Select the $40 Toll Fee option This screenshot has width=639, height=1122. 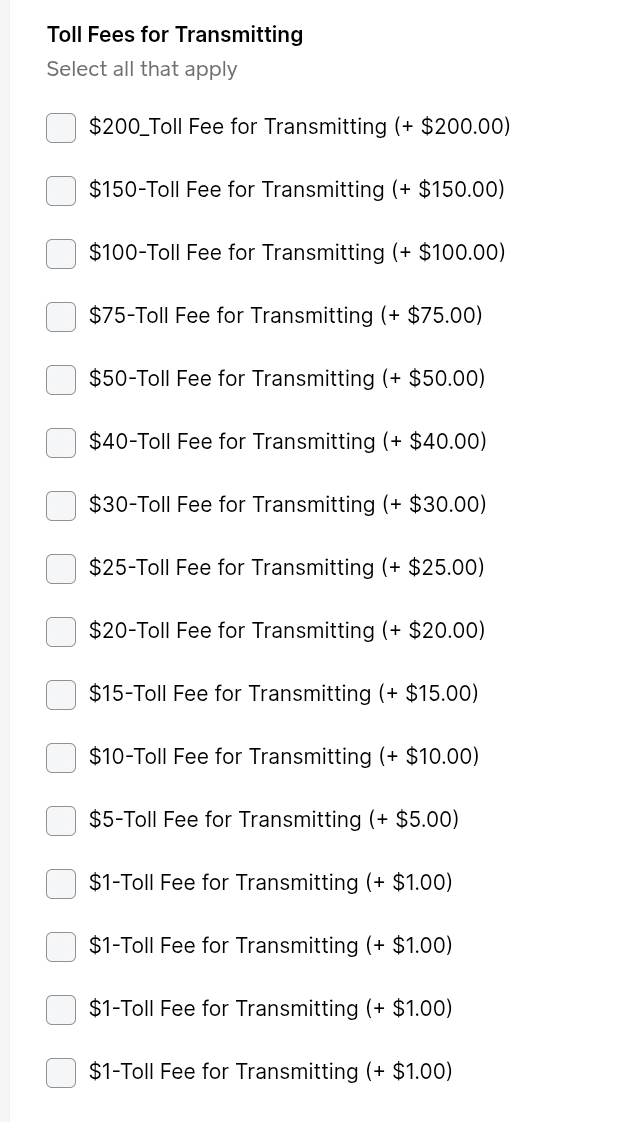tap(60, 442)
